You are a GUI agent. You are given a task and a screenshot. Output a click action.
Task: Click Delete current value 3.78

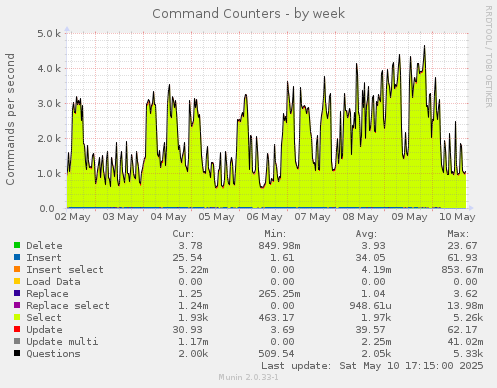[x=190, y=246]
